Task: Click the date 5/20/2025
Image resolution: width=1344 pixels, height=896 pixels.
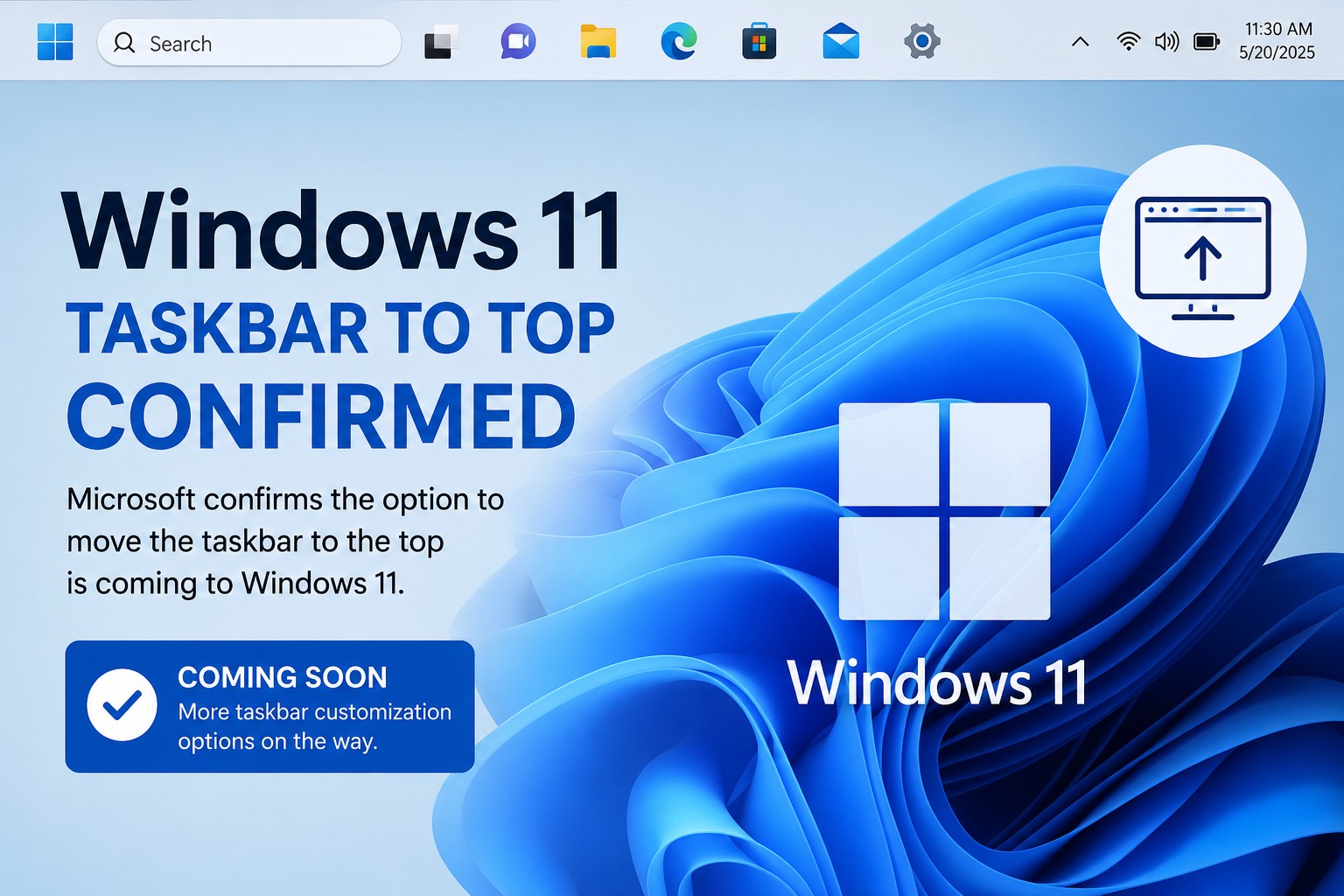Action: (1277, 52)
